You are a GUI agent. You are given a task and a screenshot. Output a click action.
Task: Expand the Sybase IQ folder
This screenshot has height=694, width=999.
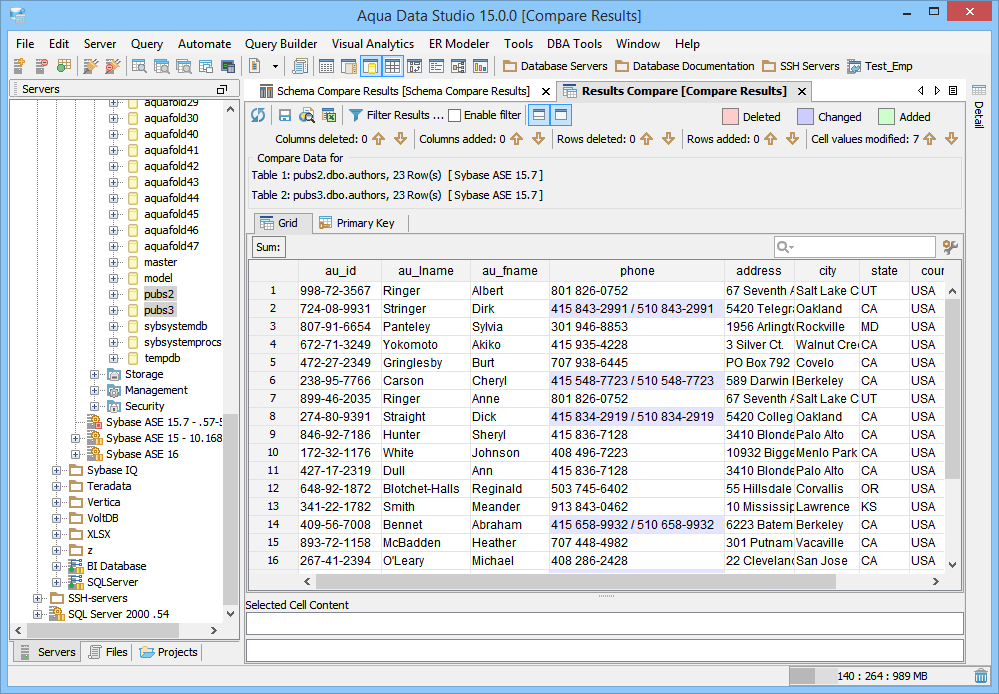(x=56, y=470)
